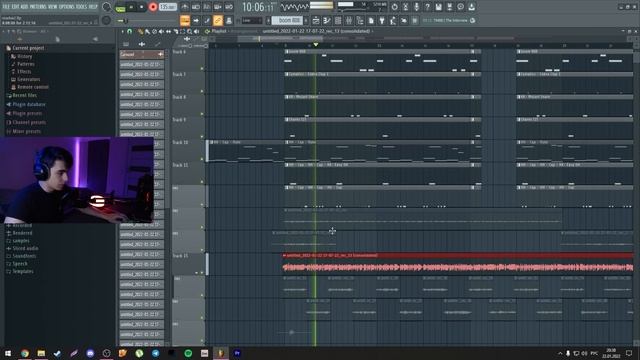Viewport: 640px width, 360px height.
Task: Expand the Channel presets browser folder
Action: pyautogui.click(x=26, y=122)
